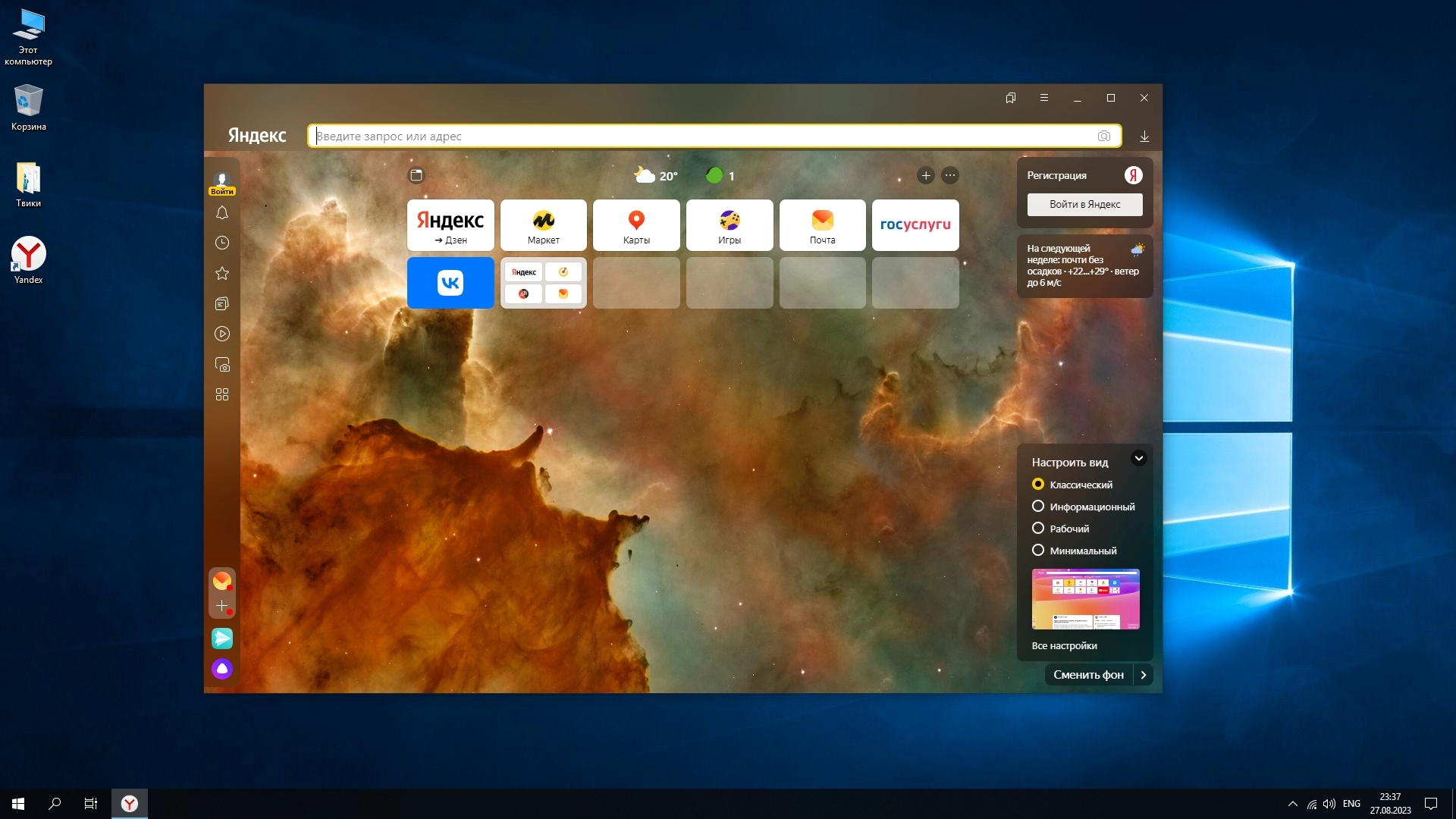Collapse the Настроить вид panel
This screenshot has width=1456, height=819.
coord(1138,458)
